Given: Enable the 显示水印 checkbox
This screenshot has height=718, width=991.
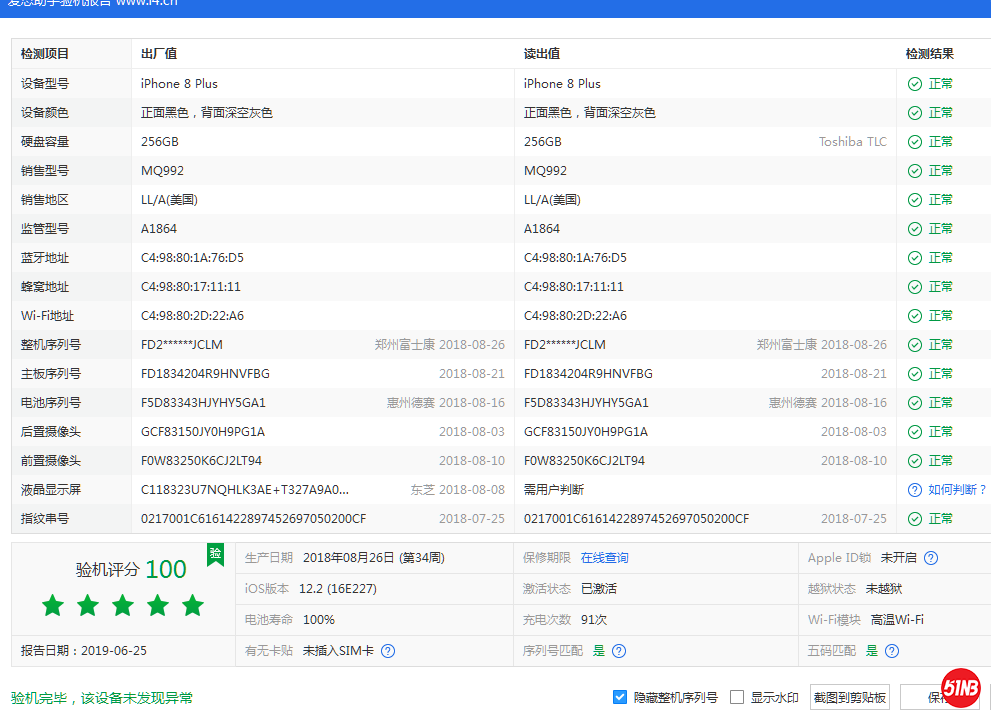Looking at the screenshot, I should (737, 697).
